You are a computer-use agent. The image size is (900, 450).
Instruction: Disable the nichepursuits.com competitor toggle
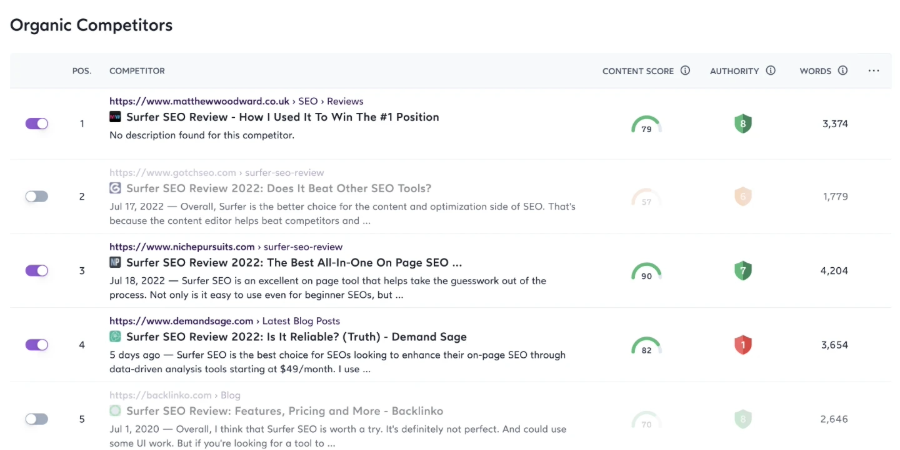click(37, 271)
